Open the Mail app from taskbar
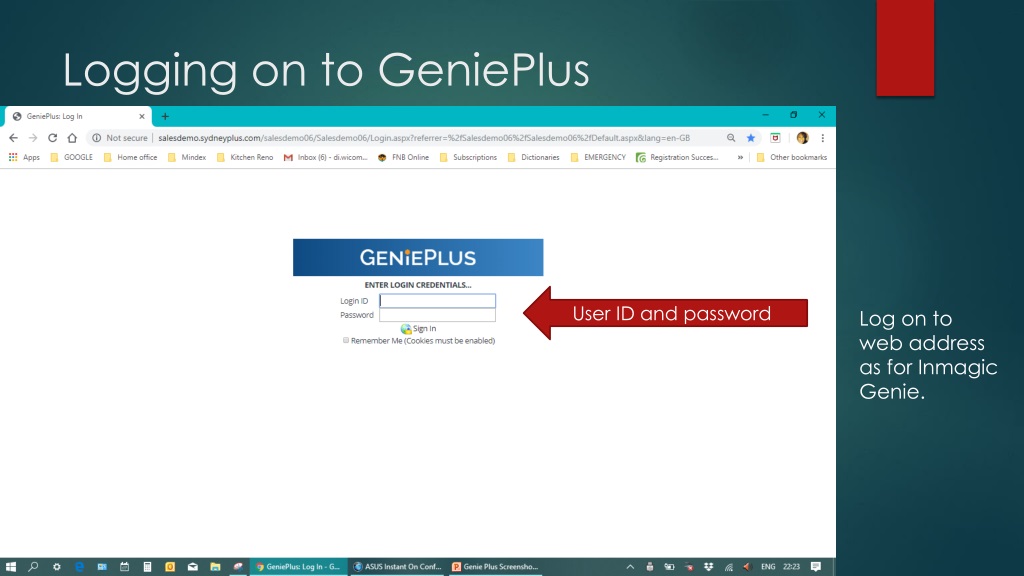 193,567
